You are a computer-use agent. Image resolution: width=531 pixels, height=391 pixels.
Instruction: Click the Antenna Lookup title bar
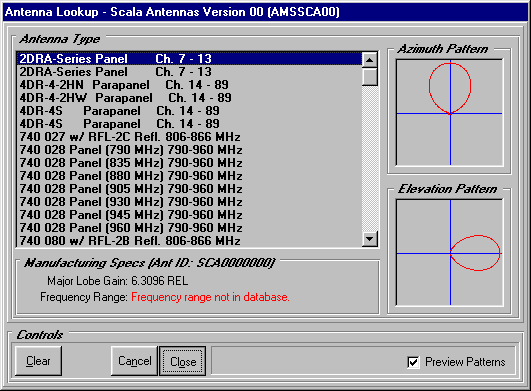click(x=266, y=12)
